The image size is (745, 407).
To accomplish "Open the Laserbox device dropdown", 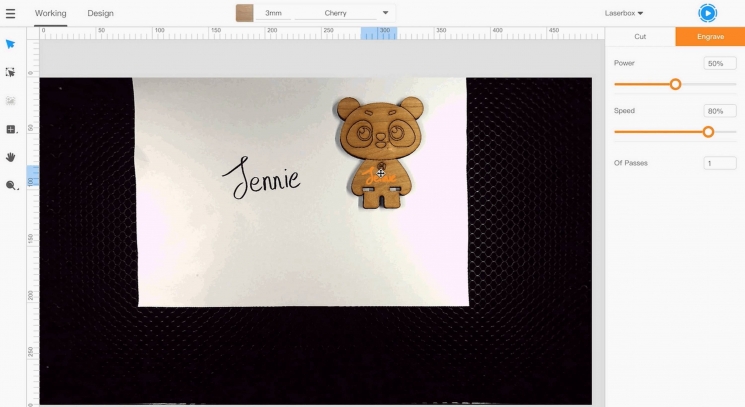I will 624,13.
